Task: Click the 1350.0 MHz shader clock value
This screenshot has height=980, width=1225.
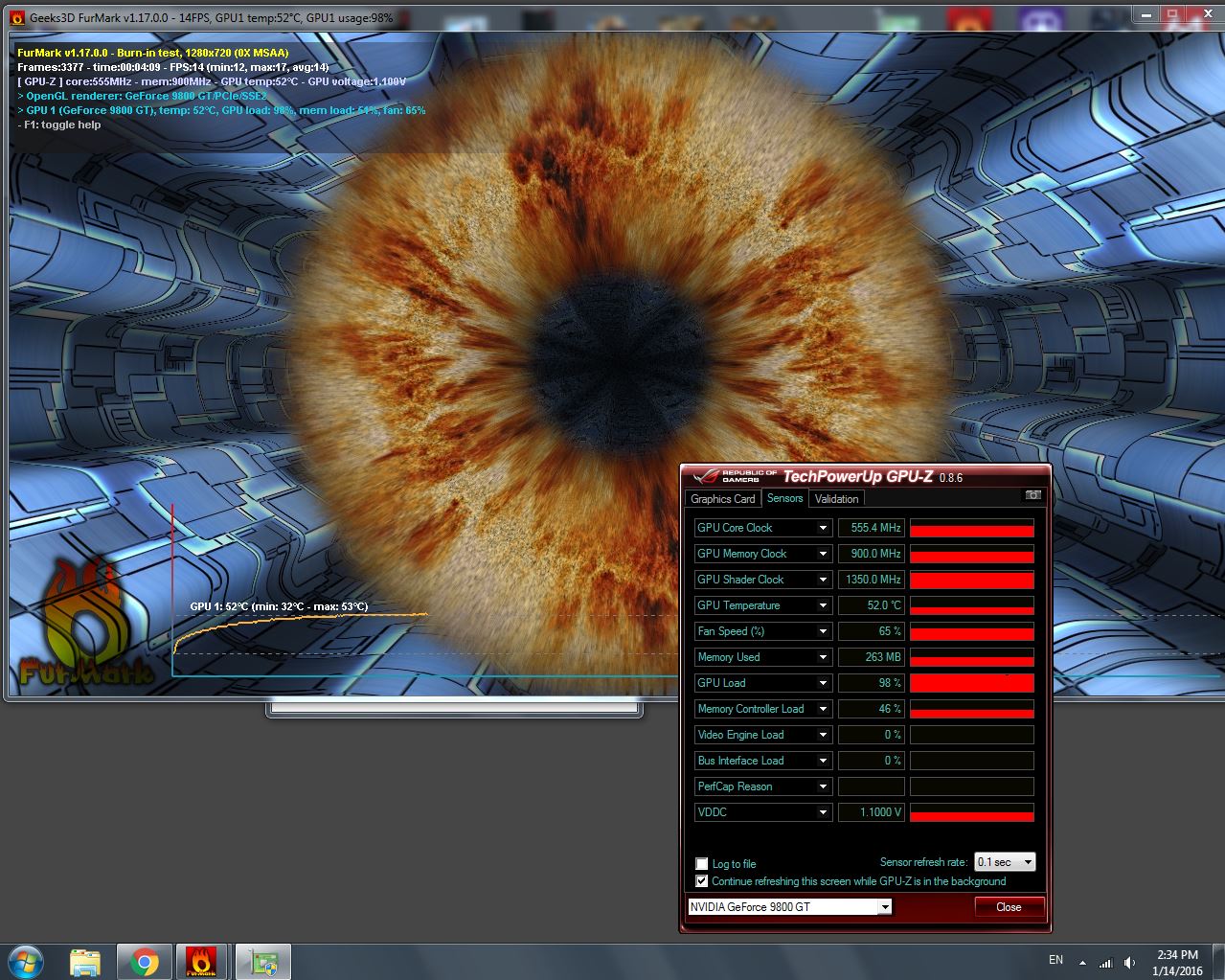Action: click(872, 580)
